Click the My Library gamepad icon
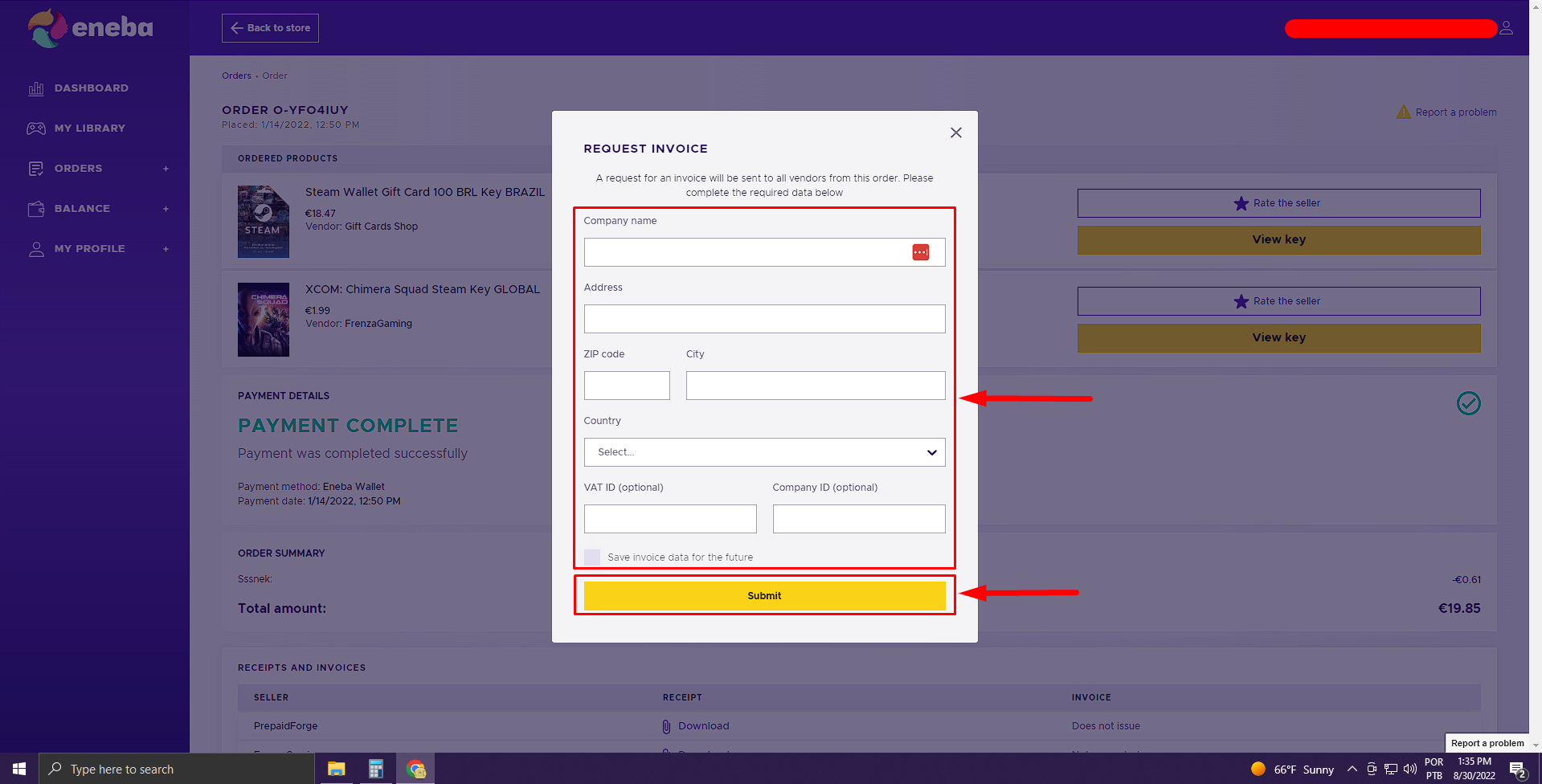Image resolution: width=1542 pixels, height=784 pixels. (36, 129)
